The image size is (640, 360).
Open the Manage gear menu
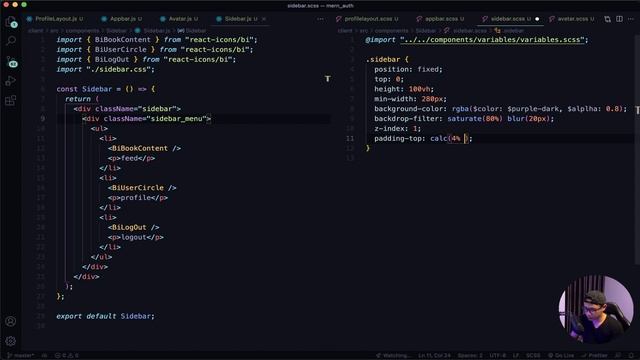tap(11, 341)
